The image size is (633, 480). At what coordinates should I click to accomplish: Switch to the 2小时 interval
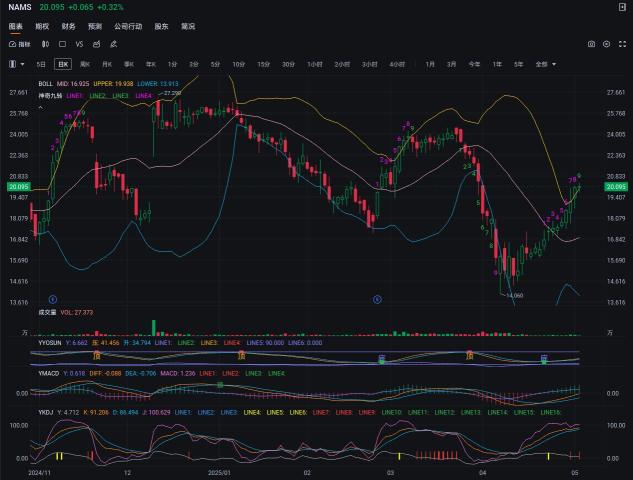[342, 64]
